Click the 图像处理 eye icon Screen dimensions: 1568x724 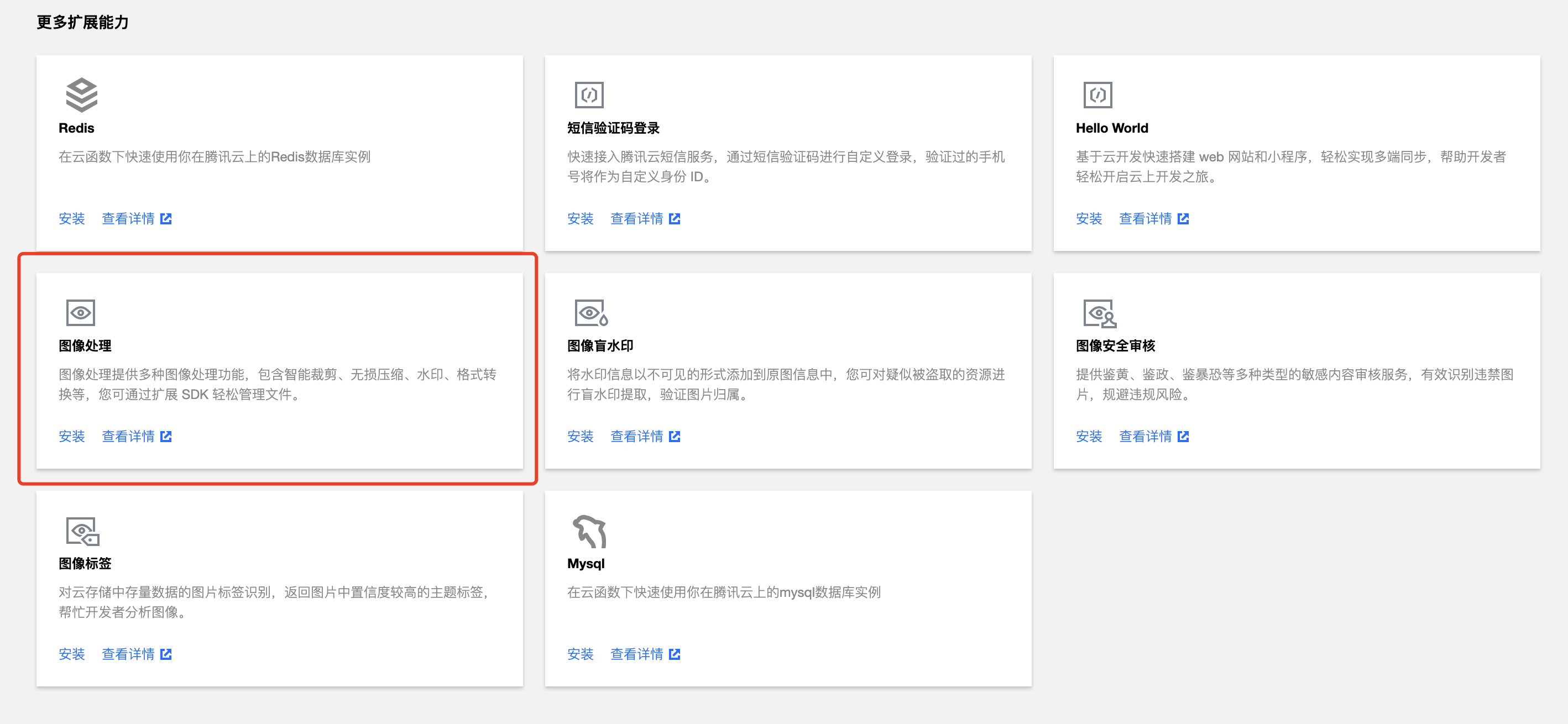[80, 313]
